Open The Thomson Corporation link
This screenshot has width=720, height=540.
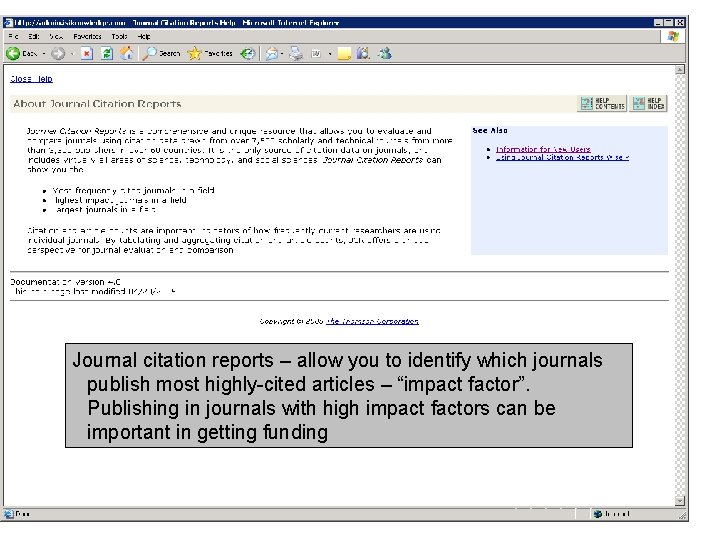[372, 321]
